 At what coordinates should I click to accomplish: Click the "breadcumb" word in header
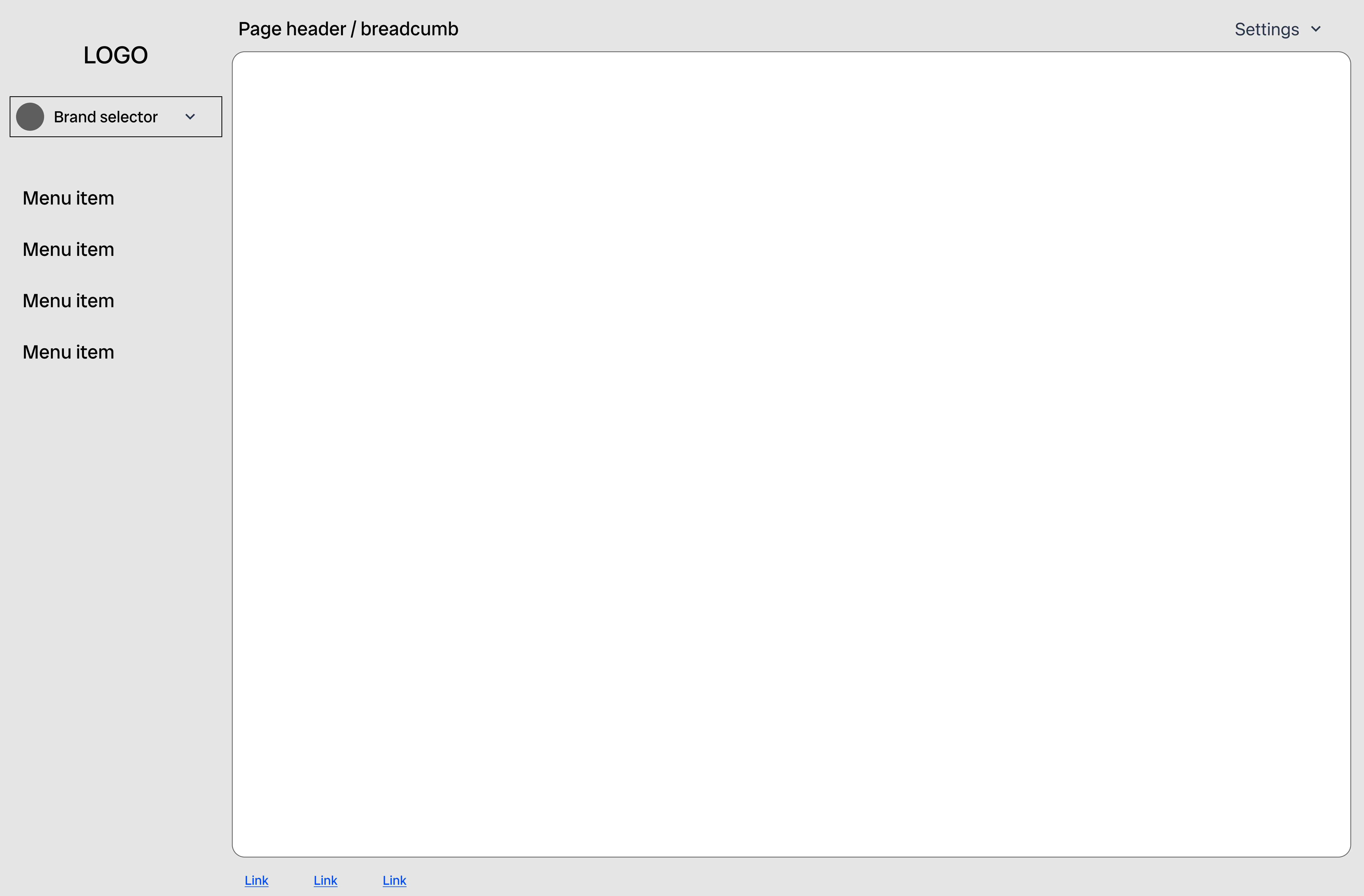tap(409, 29)
